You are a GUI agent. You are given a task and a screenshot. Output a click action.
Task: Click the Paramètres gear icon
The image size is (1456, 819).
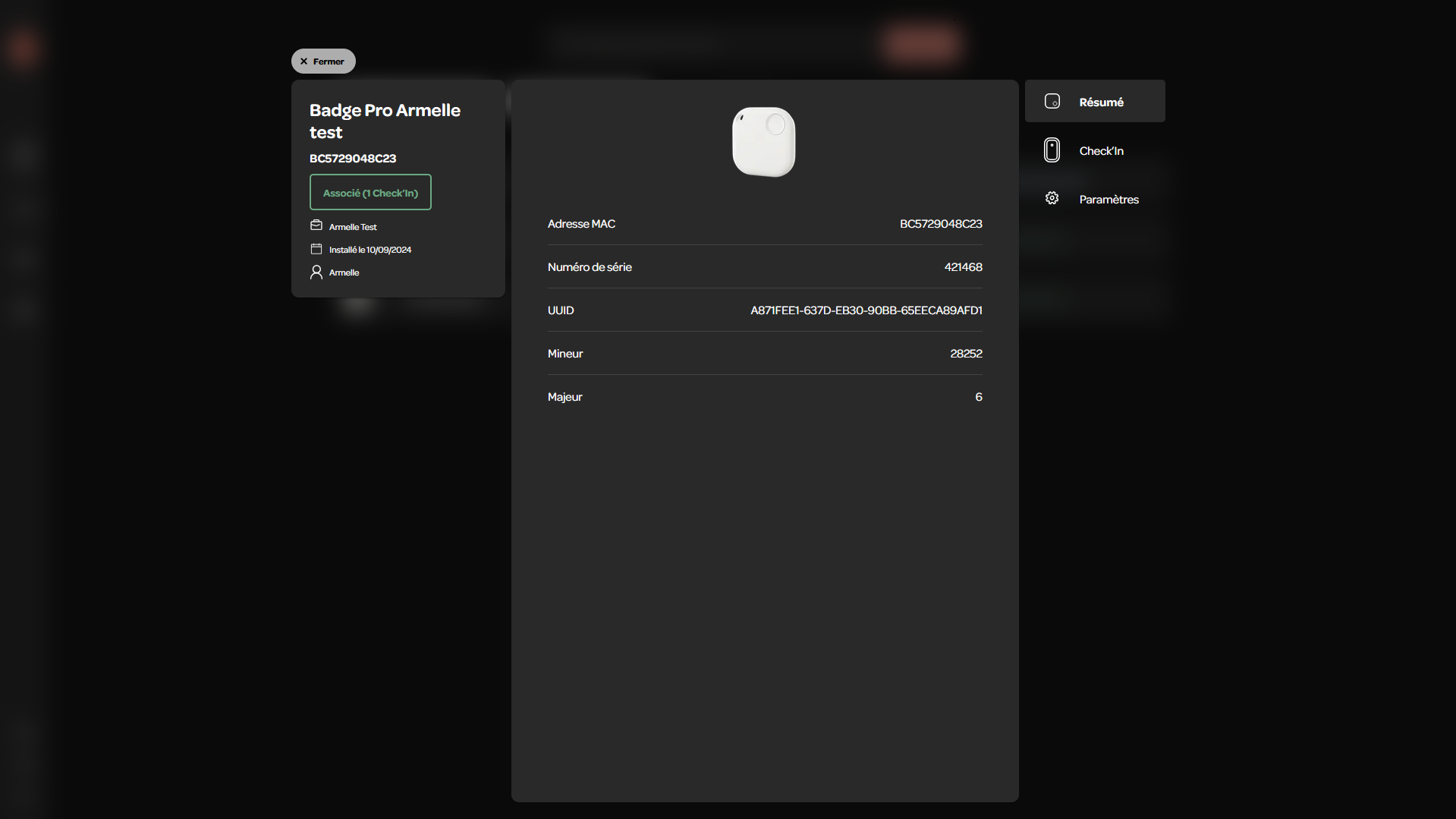click(x=1052, y=198)
